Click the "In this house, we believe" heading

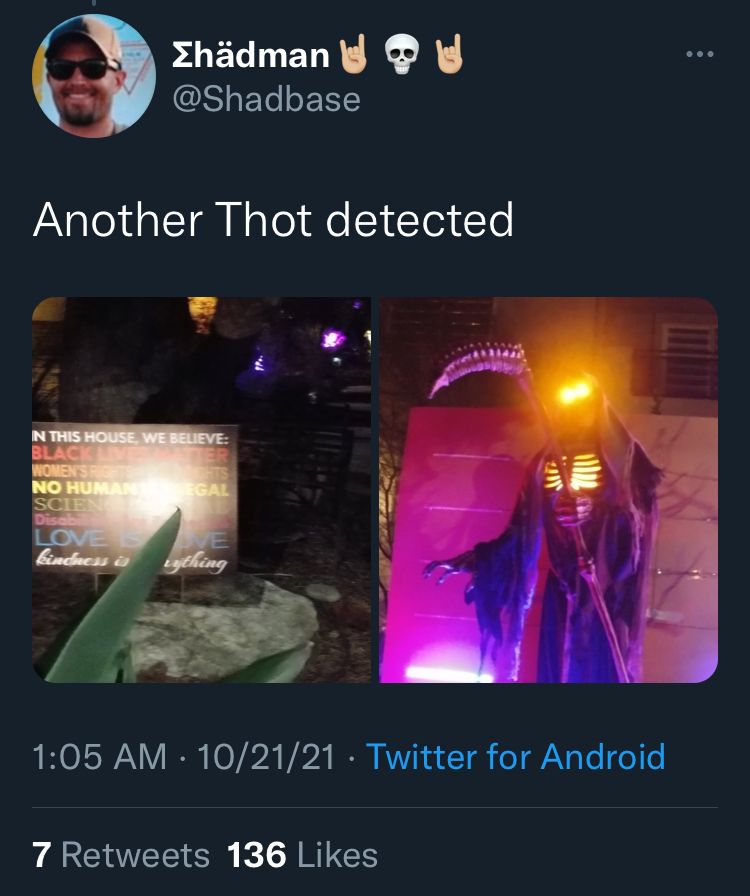[x=130, y=437]
